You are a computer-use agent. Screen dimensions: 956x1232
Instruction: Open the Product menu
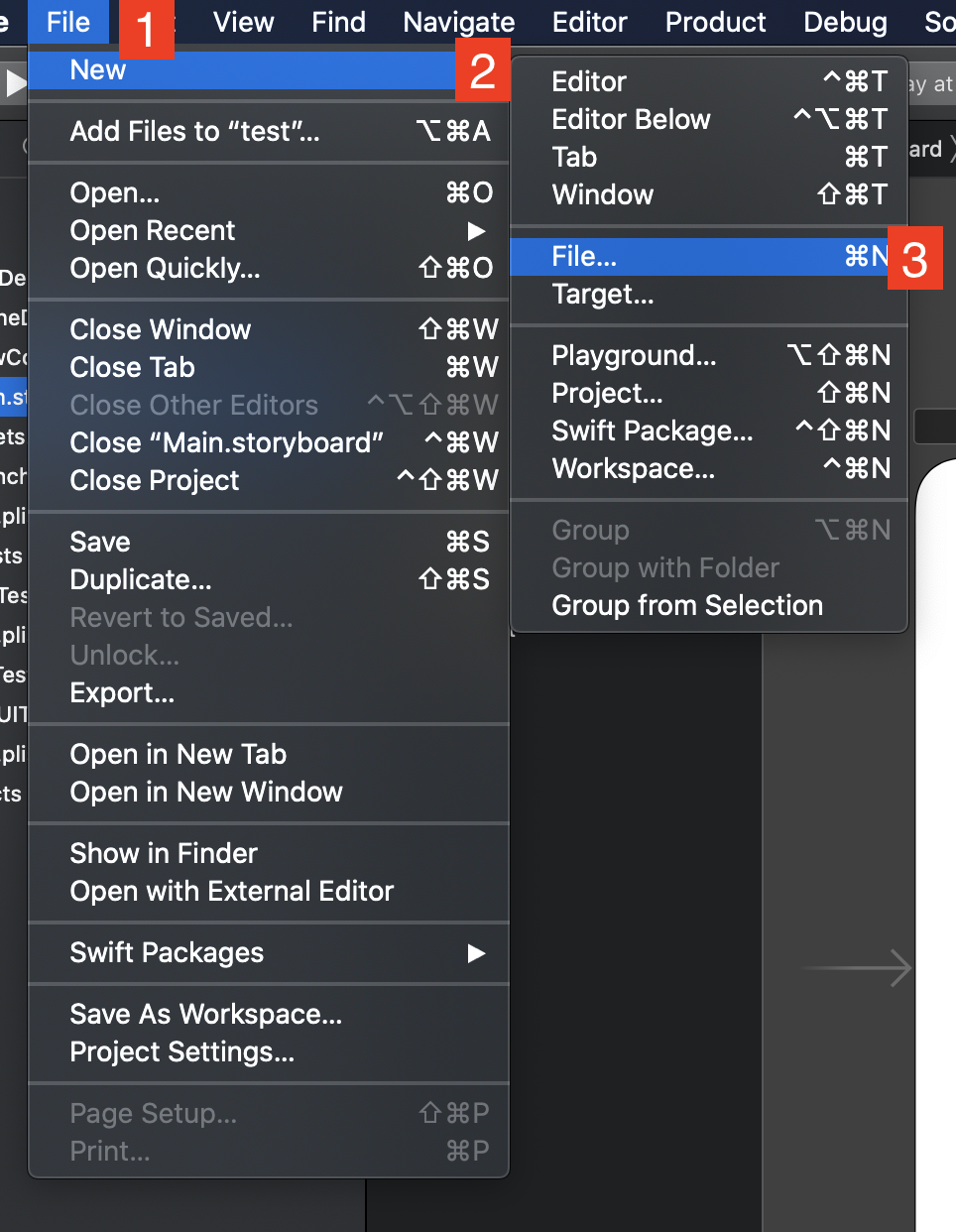point(715,22)
